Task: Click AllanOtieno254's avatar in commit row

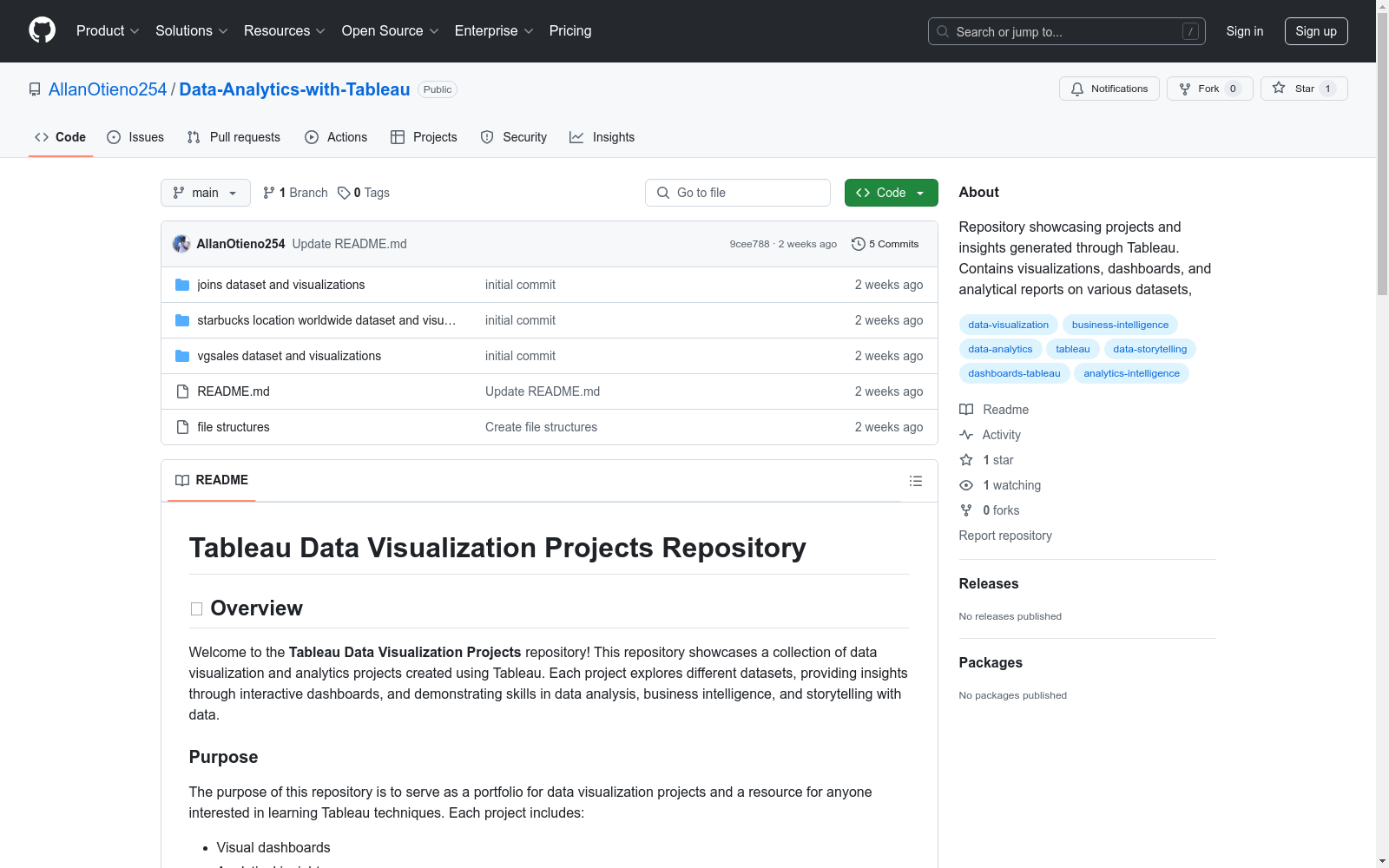Action: click(x=181, y=244)
